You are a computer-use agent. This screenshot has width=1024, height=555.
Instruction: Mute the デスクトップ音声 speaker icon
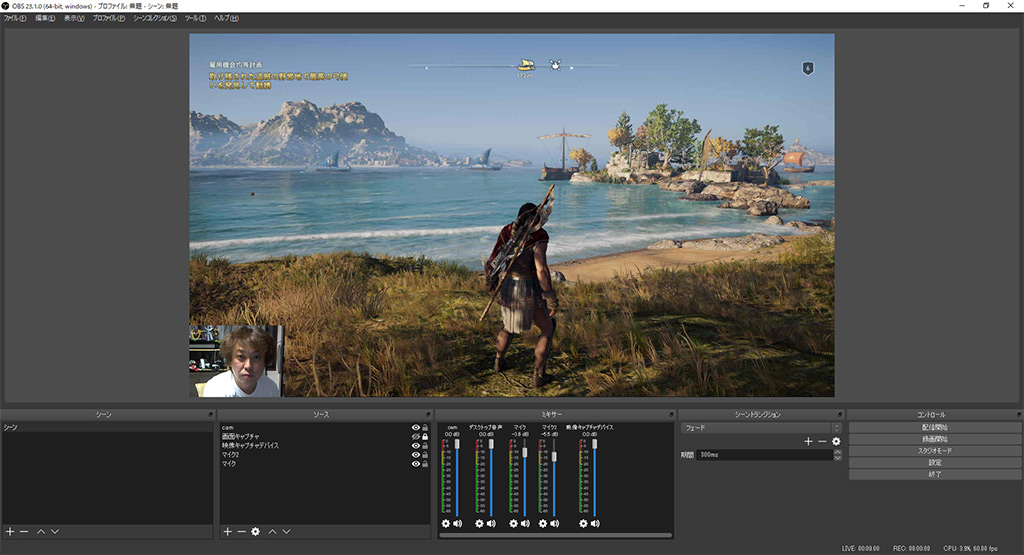(491, 523)
